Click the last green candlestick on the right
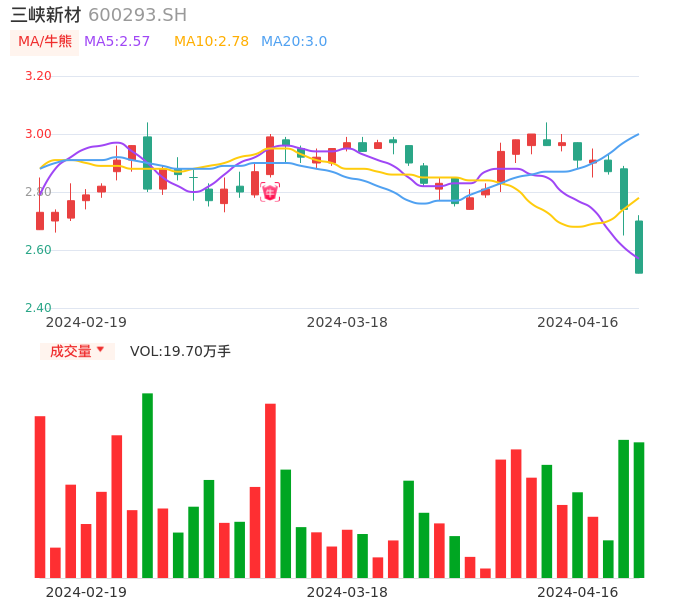686x606 pixels. (639, 247)
